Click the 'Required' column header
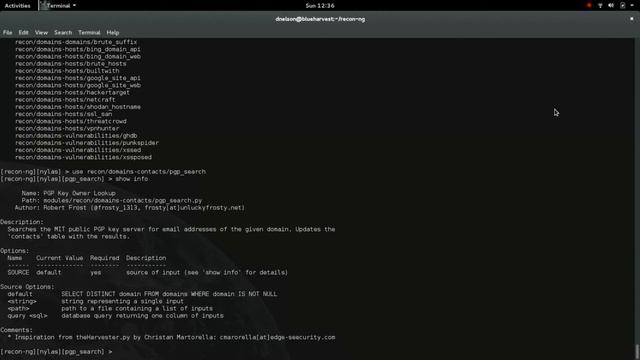Screen dimensions: 640x360 pyautogui.click(x=105, y=258)
